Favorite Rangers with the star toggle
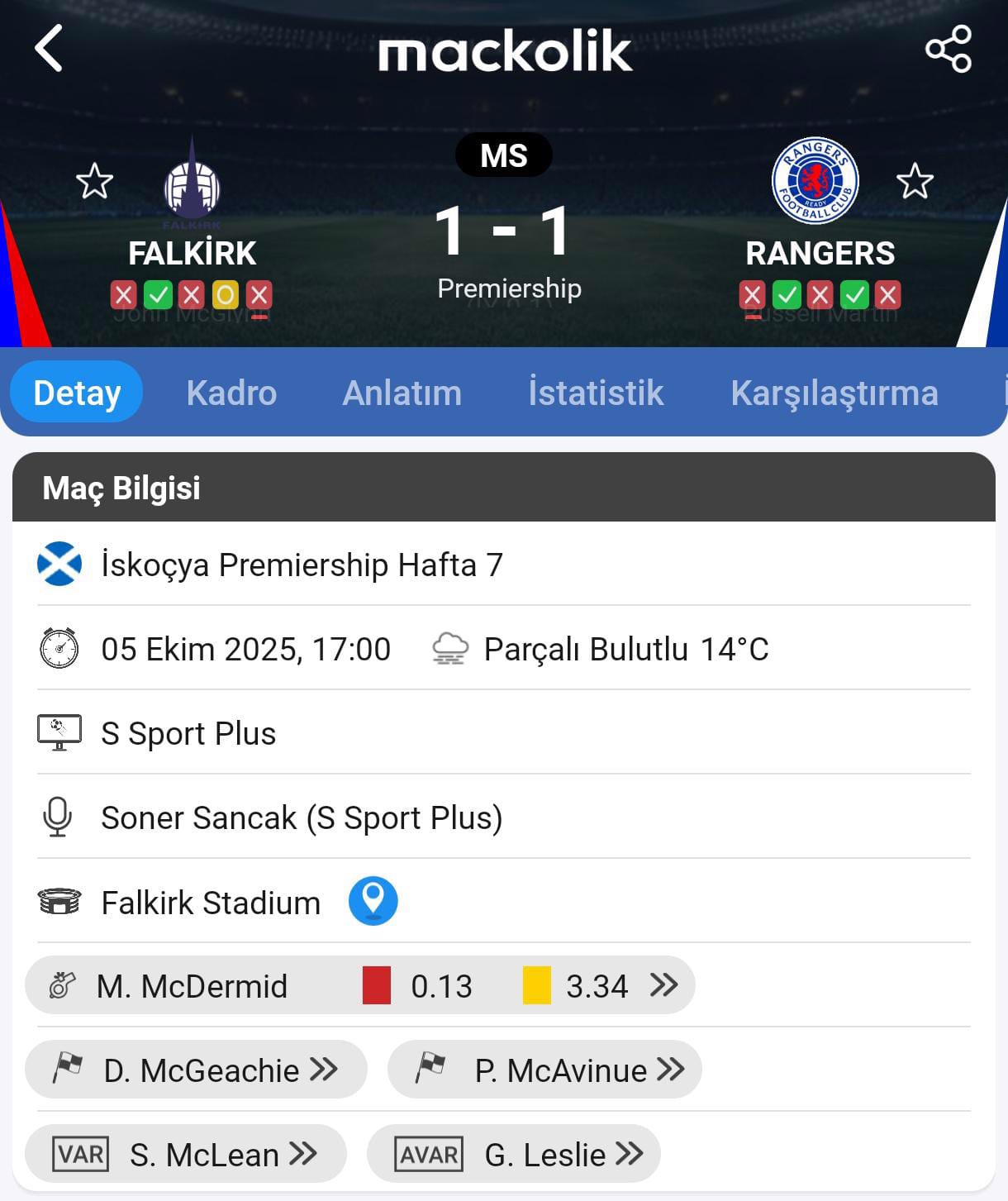This screenshot has width=1008, height=1201. (x=915, y=181)
